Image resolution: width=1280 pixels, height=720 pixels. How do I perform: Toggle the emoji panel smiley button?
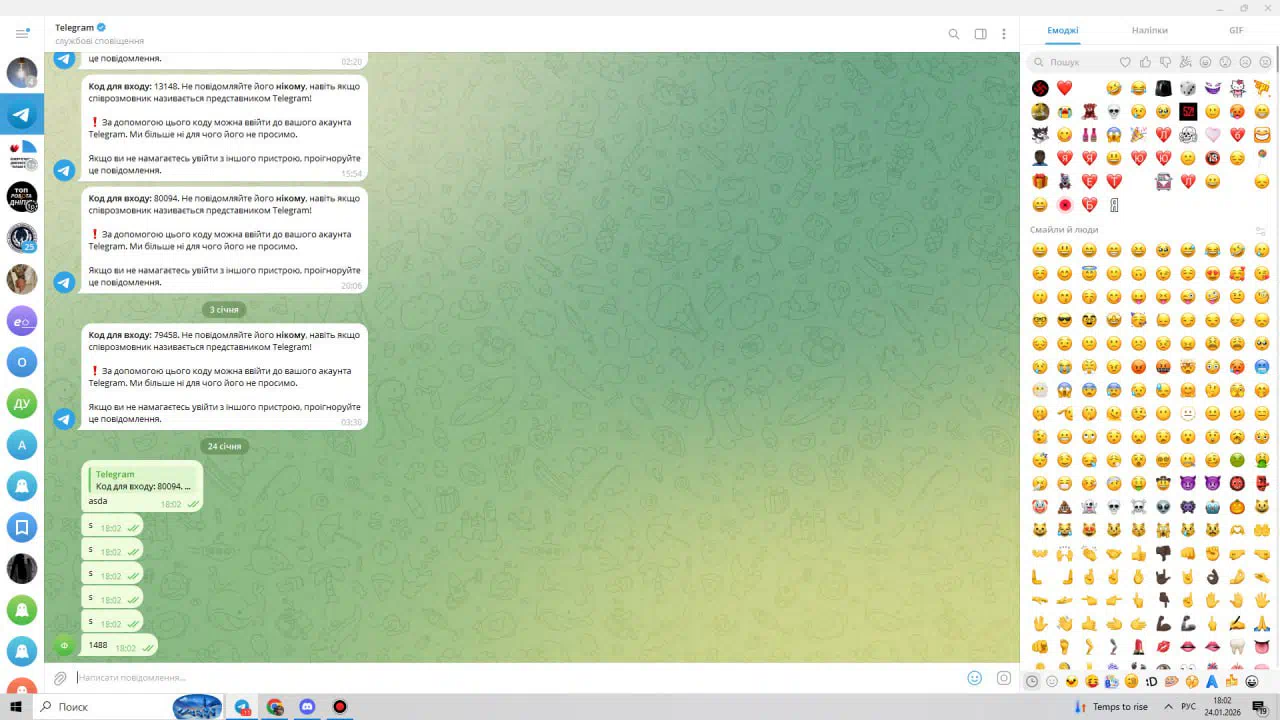tap(975, 678)
